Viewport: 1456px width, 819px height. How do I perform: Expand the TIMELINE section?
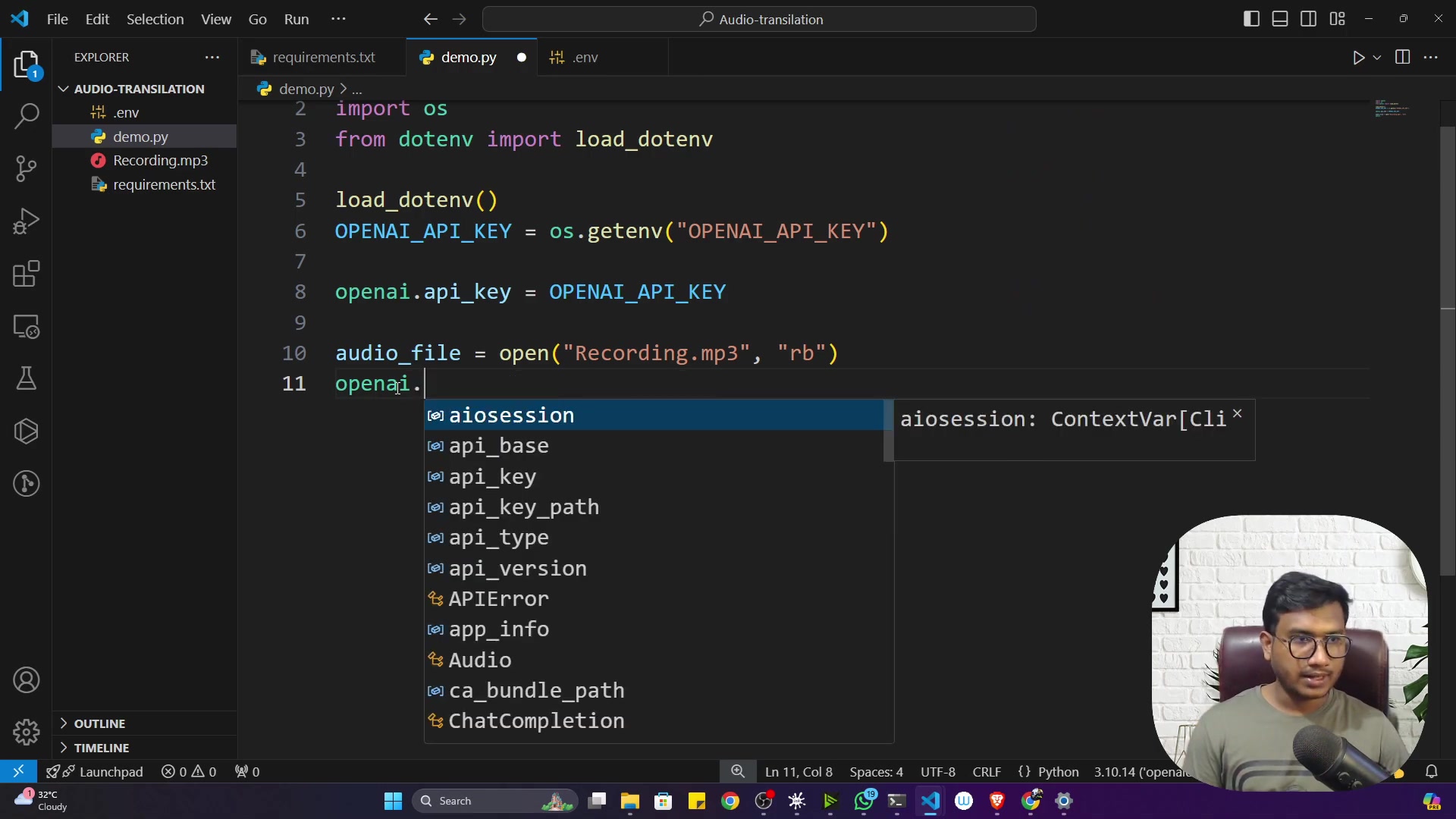coord(101,748)
